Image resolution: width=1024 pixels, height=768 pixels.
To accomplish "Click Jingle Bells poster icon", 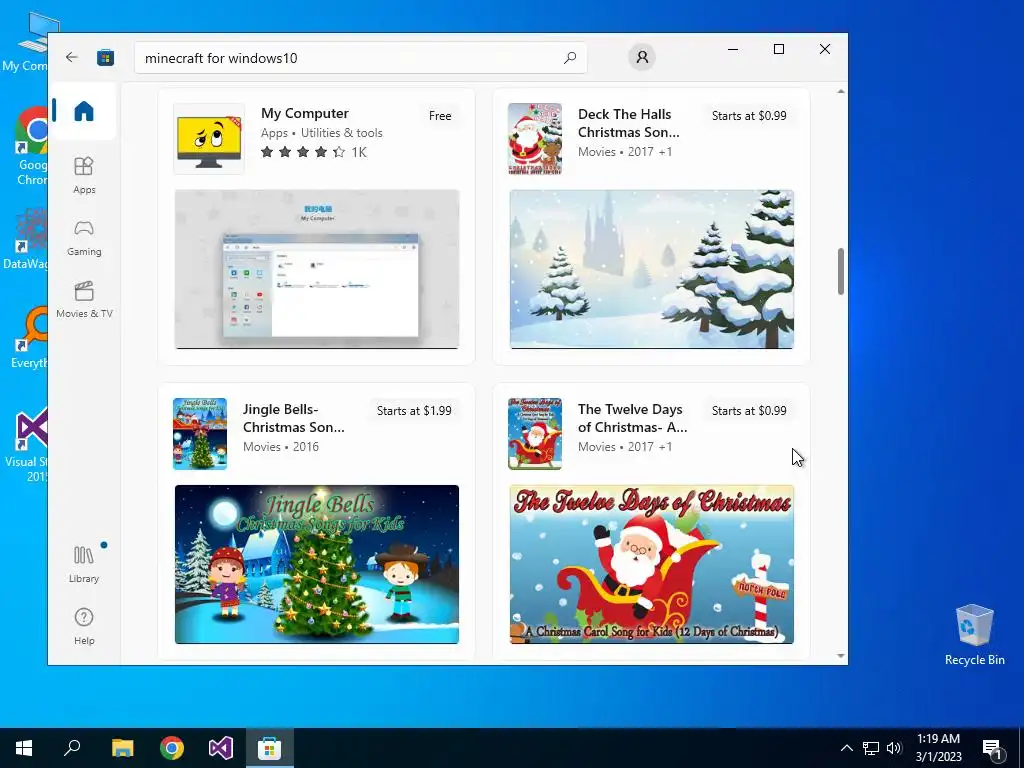I will coord(200,434).
